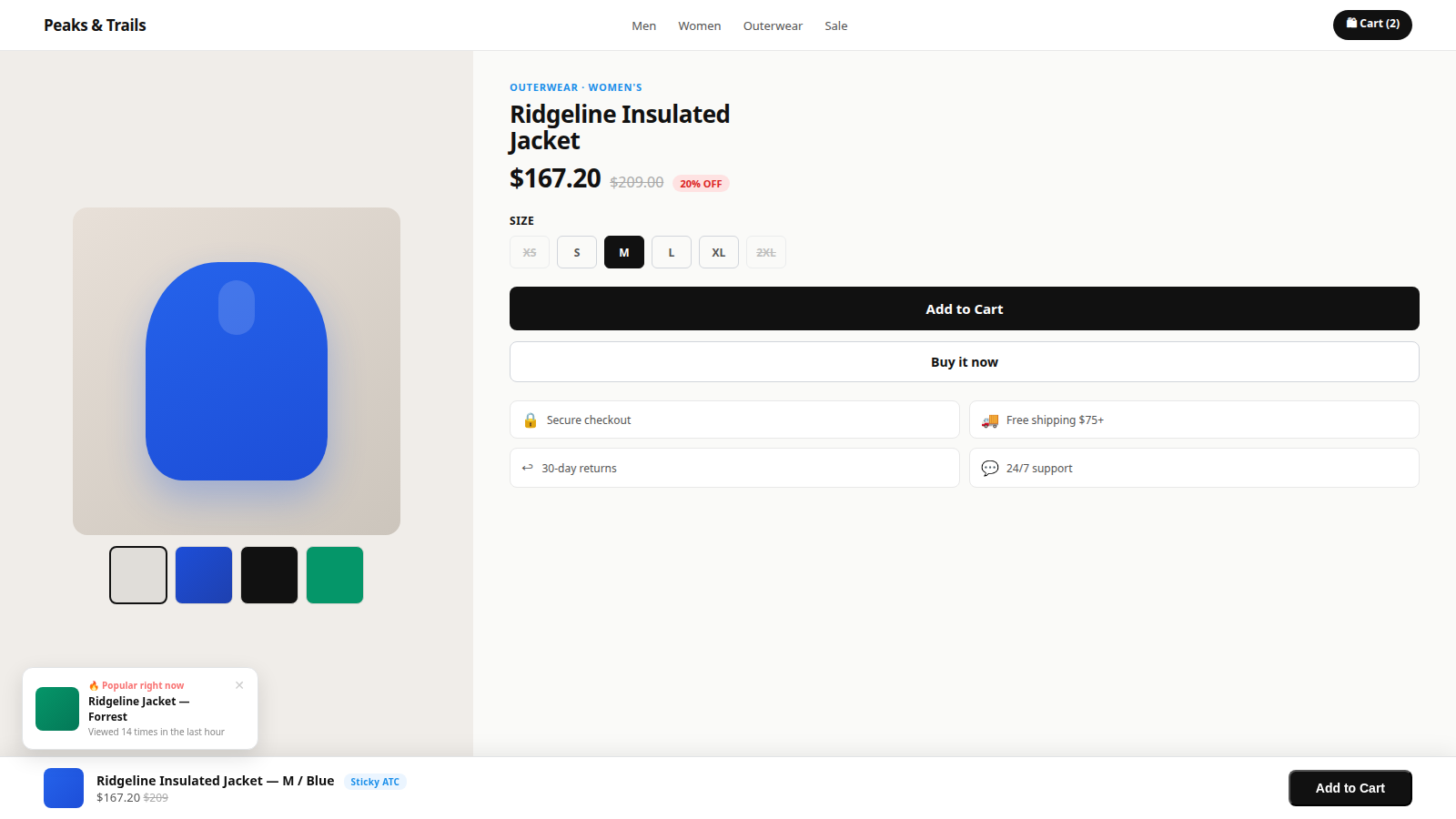Select size XL
Image resolution: width=1456 pixels, height=819 pixels.
click(x=719, y=252)
